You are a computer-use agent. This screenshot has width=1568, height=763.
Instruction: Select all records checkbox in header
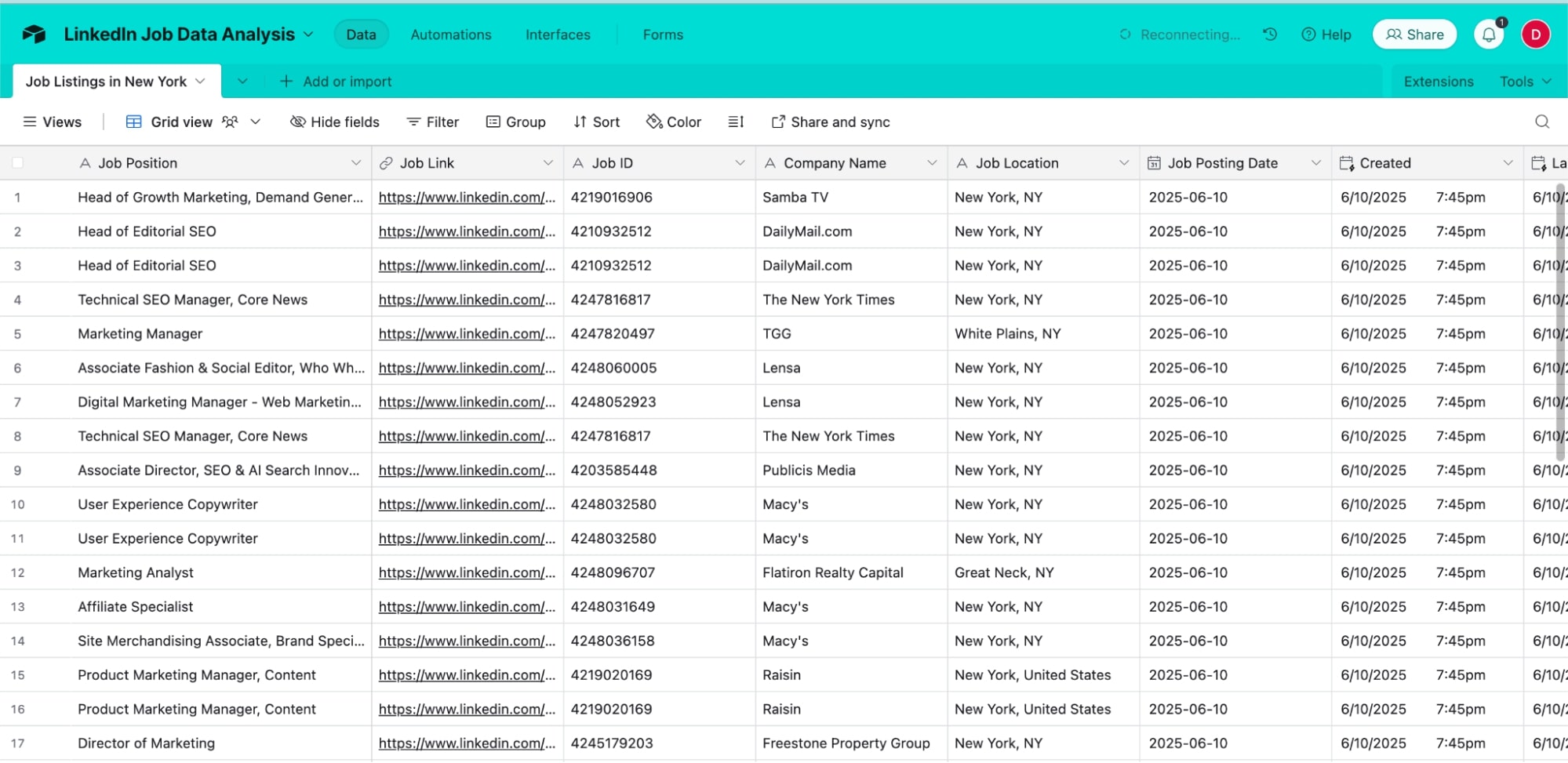(17, 163)
